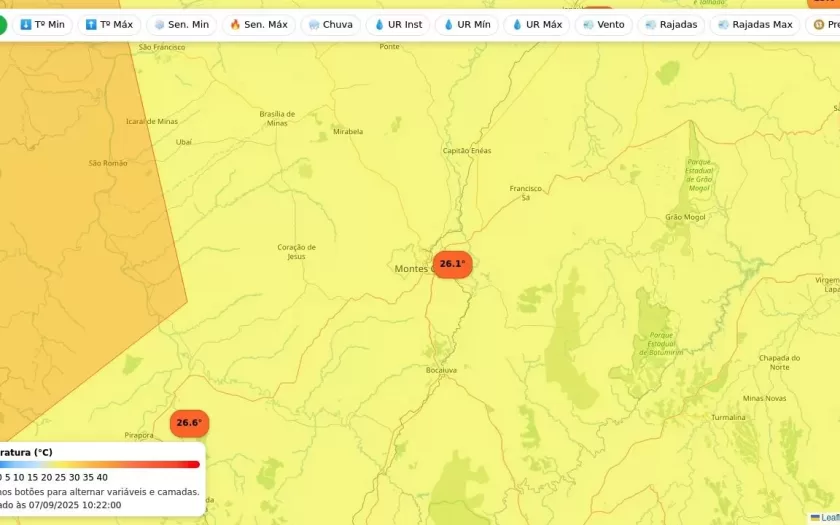Click the Grão Mogol town label

pos(685,217)
